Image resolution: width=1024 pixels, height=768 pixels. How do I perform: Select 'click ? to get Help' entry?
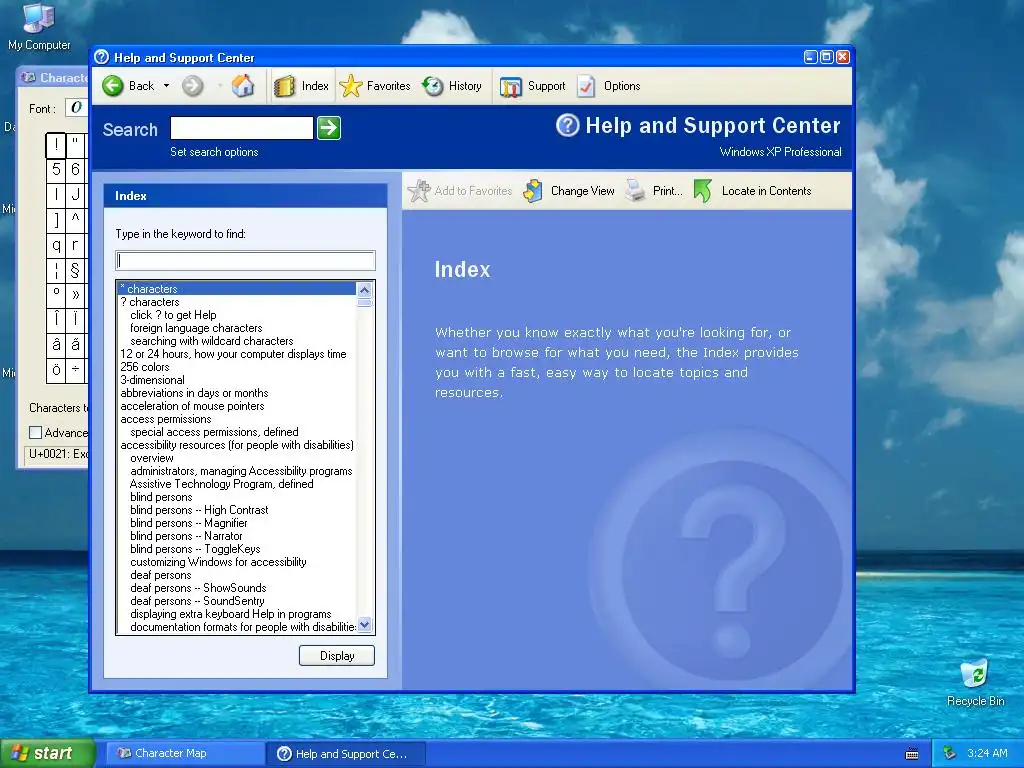pyautogui.click(x=236, y=315)
